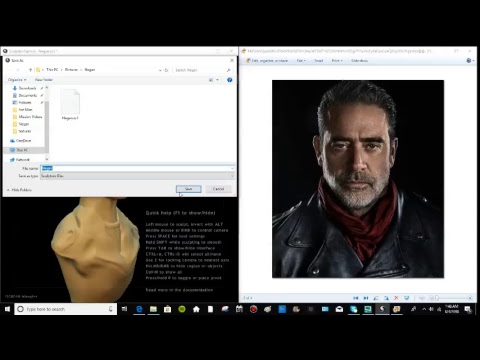Screen dimensions: 480x360
Task: Rotate the photo clockwise
Action: 386,298
